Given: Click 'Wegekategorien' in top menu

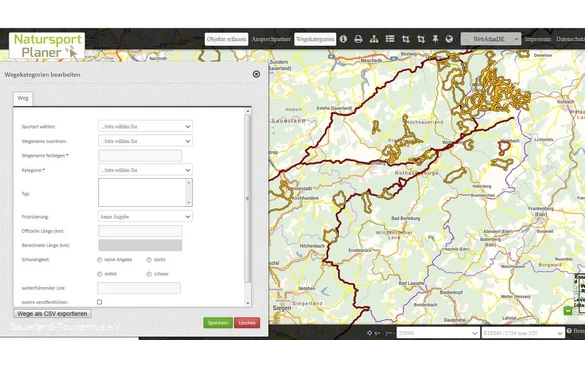Looking at the screenshot, I should point(315,39).
